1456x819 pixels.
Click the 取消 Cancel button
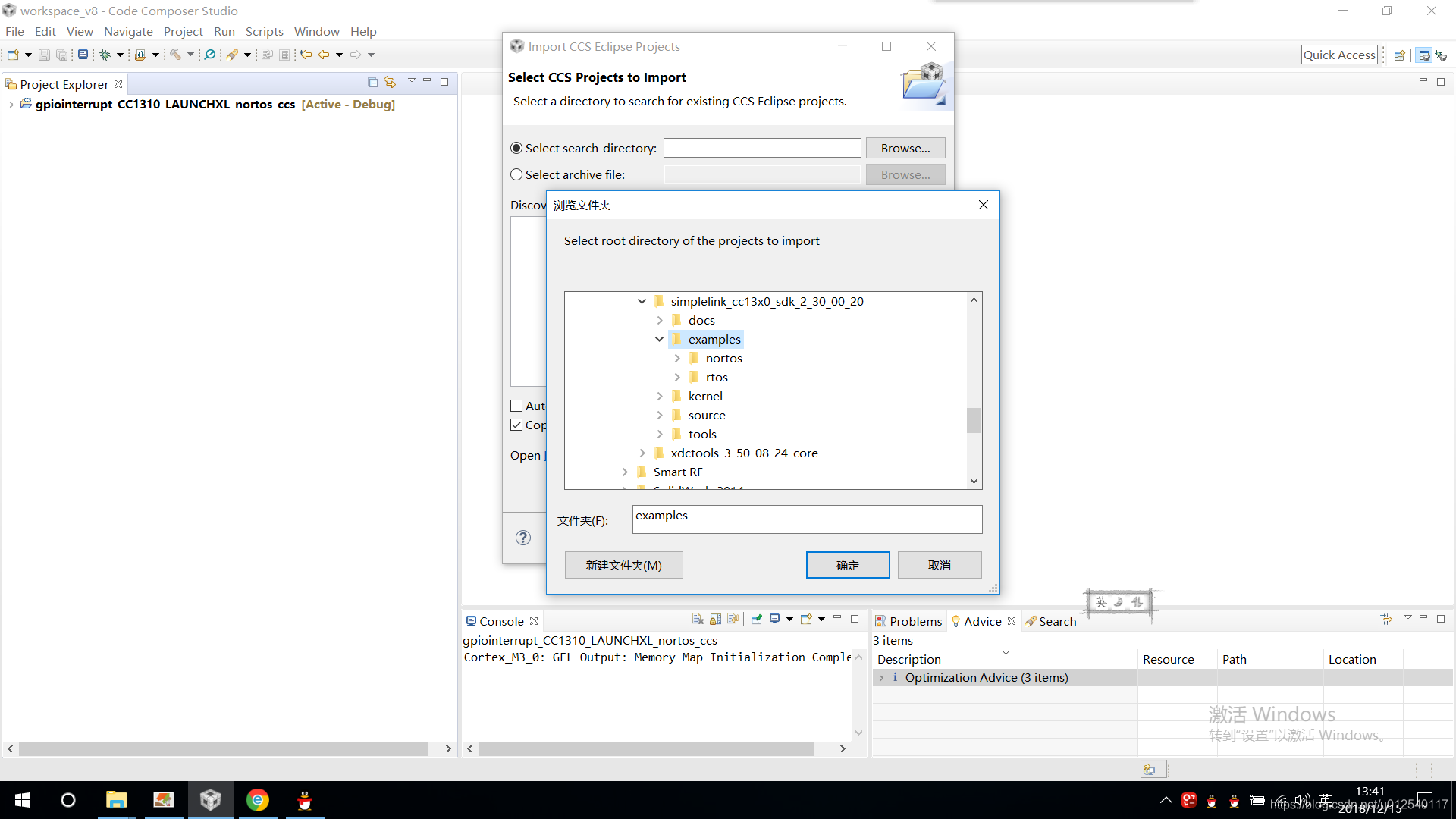tap(940, 565)
